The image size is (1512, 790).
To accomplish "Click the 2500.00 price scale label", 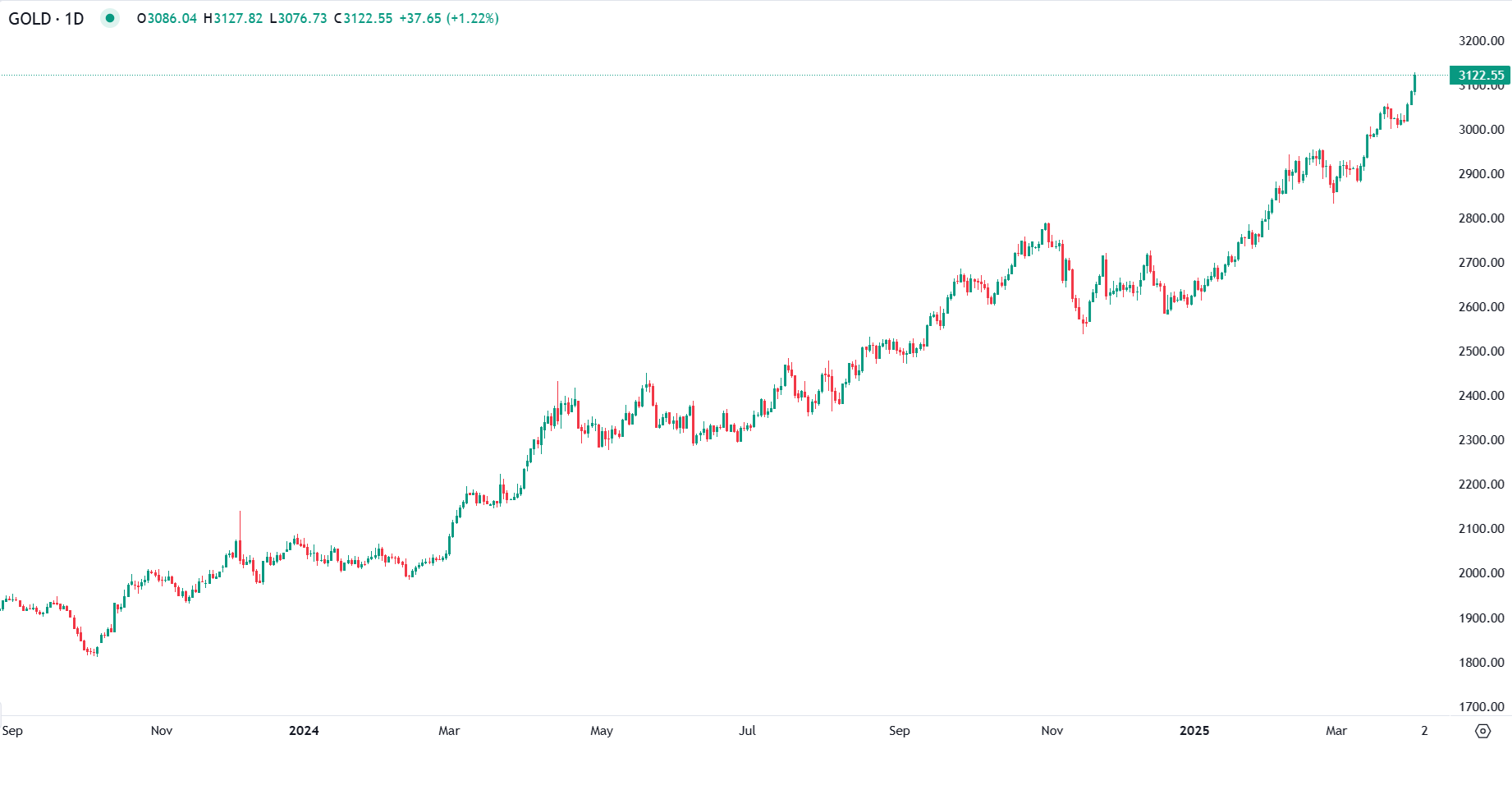I will pos(1481,351).
